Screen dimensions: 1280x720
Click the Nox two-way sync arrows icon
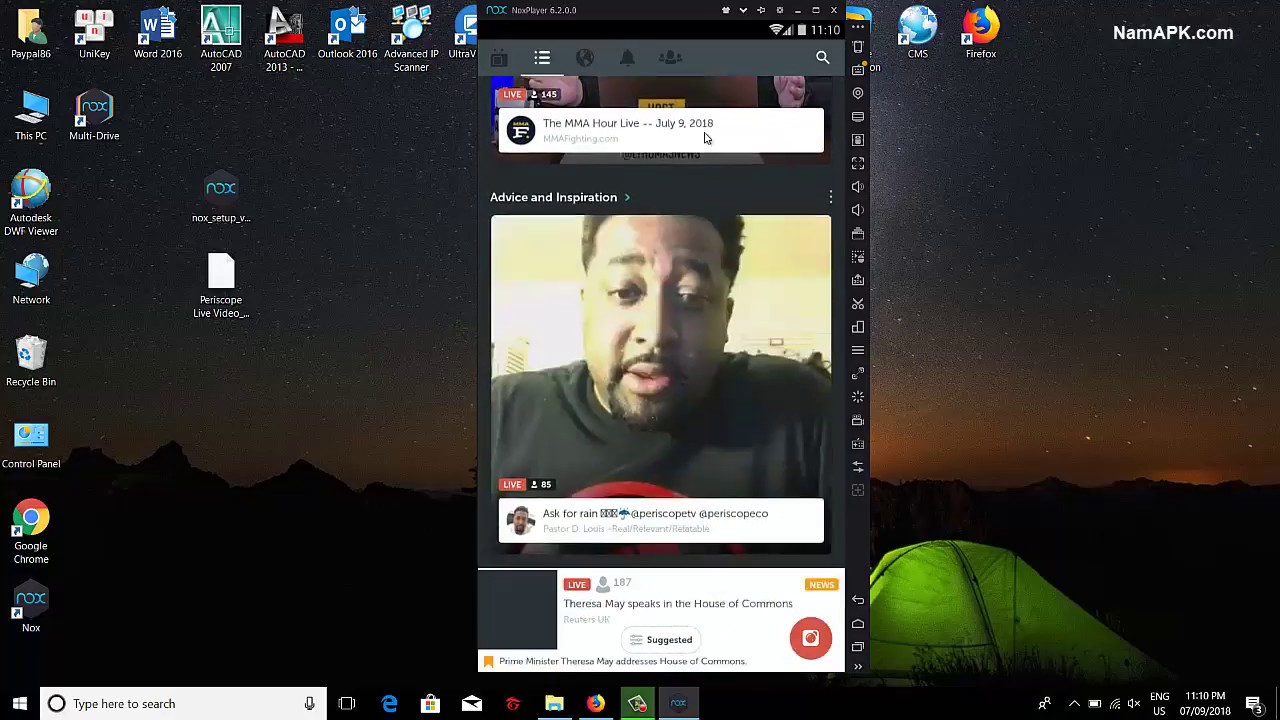point(858,466)
